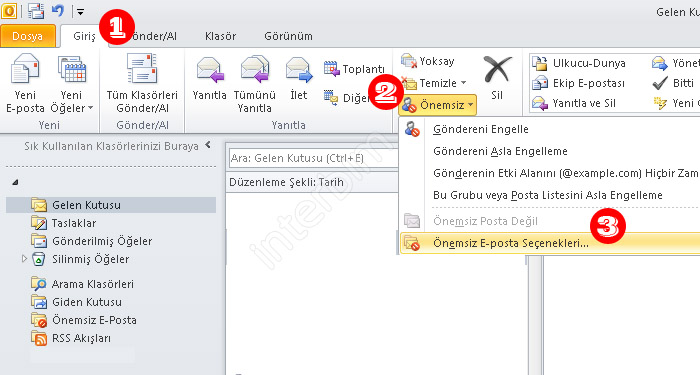Open the Yeni Öğeler dropdown
This screenshot has height=375, width=700.
tap(71, 83)
